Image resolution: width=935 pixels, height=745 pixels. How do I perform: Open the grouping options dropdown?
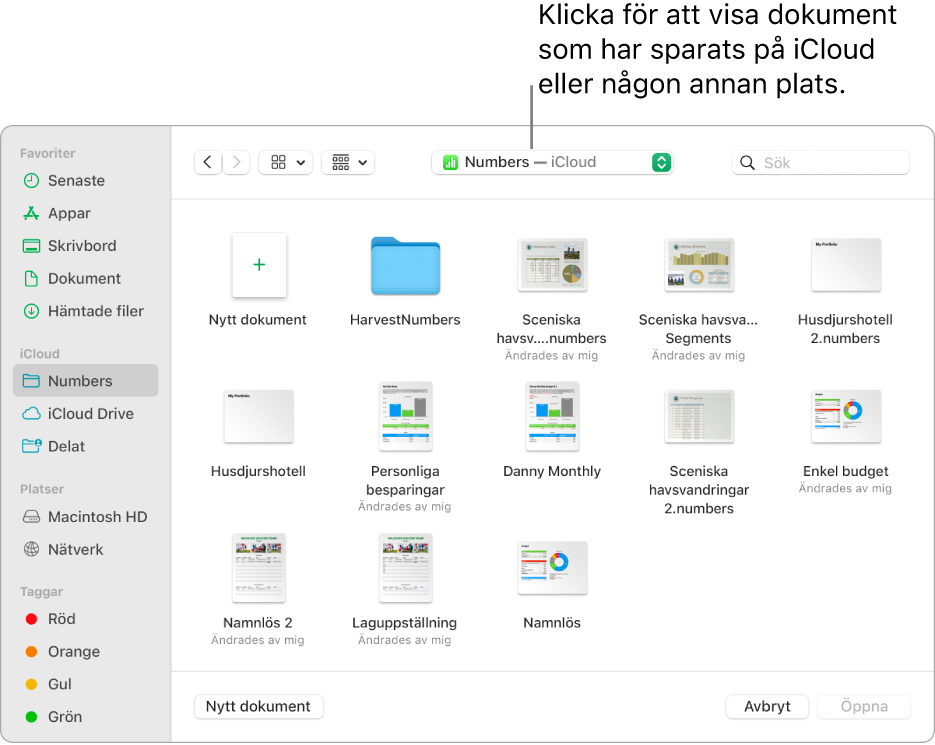[348, 162]
